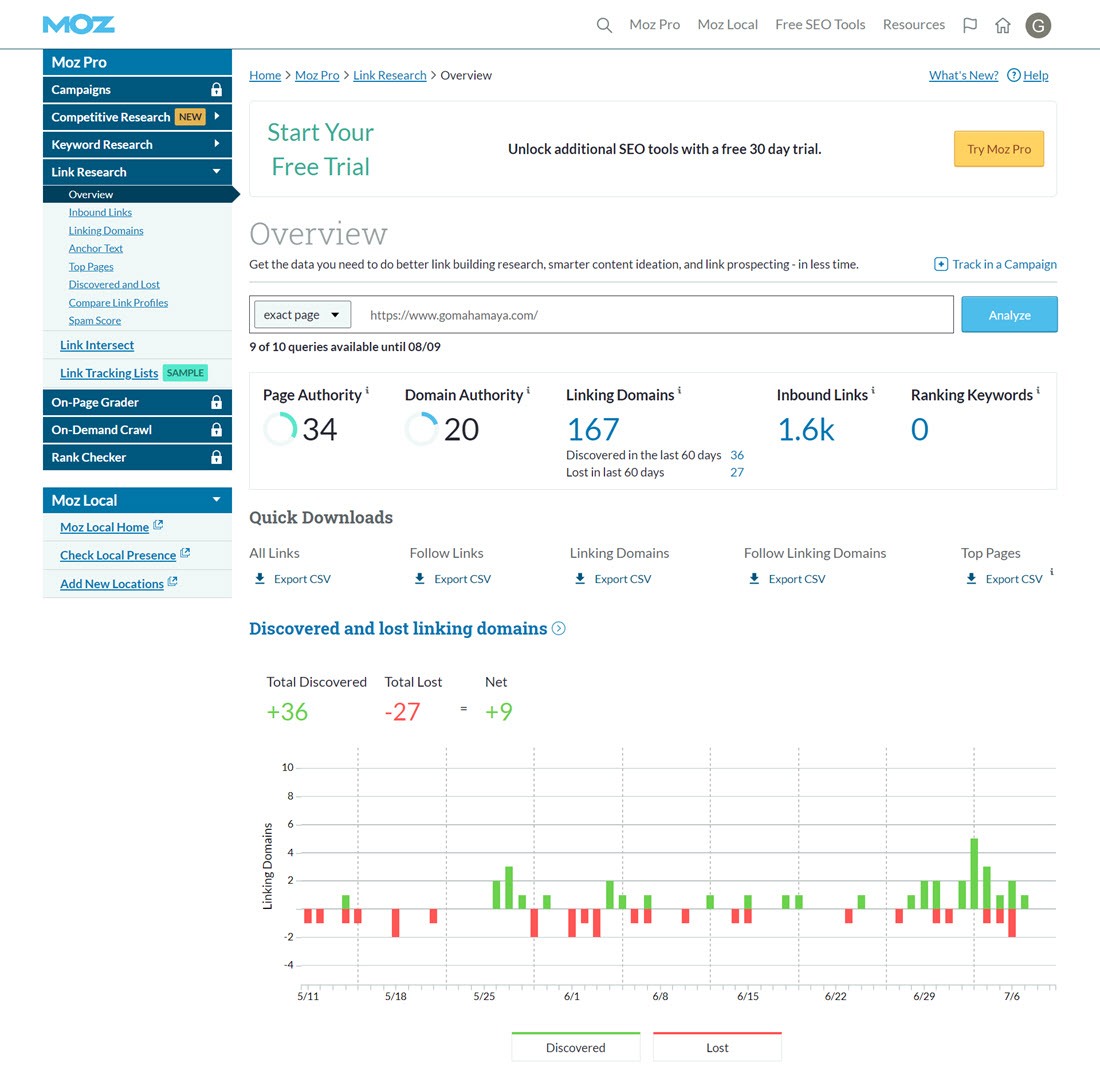Click the Moz Pro breadcrumb link

click(317, 75)
